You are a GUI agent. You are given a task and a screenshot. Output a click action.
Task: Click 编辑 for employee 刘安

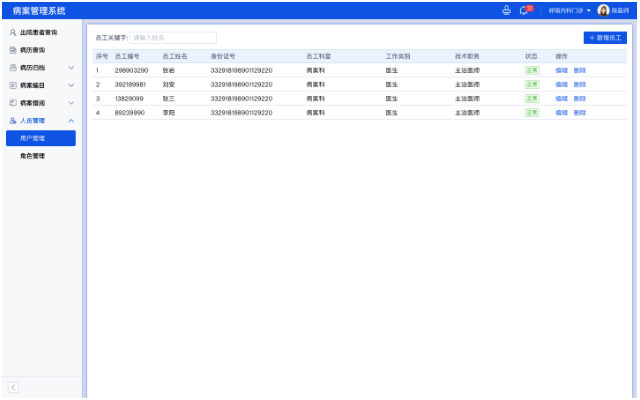(x=561, y=85)
